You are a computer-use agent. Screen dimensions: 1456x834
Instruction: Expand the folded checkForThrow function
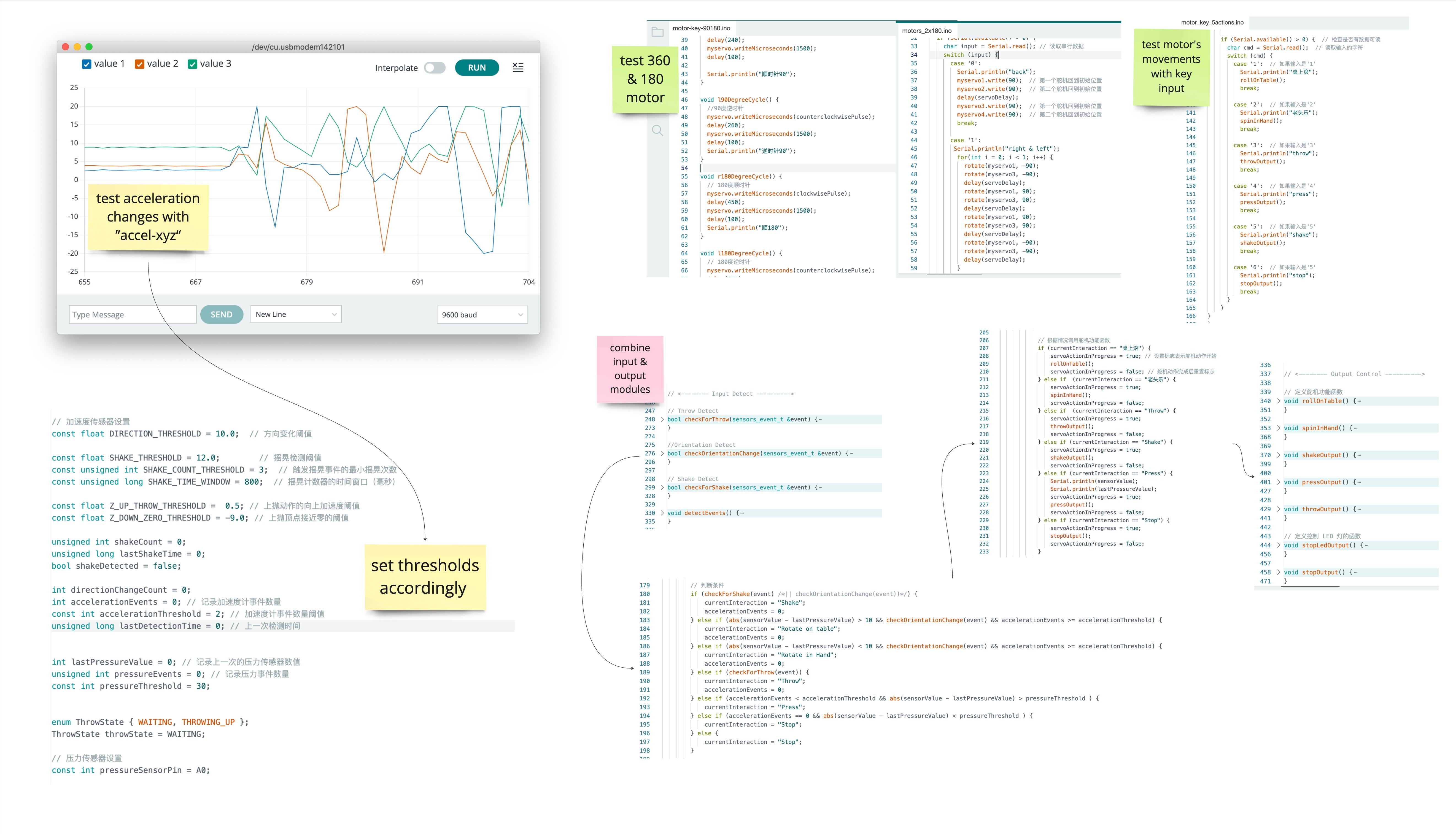tap(663, 419)
